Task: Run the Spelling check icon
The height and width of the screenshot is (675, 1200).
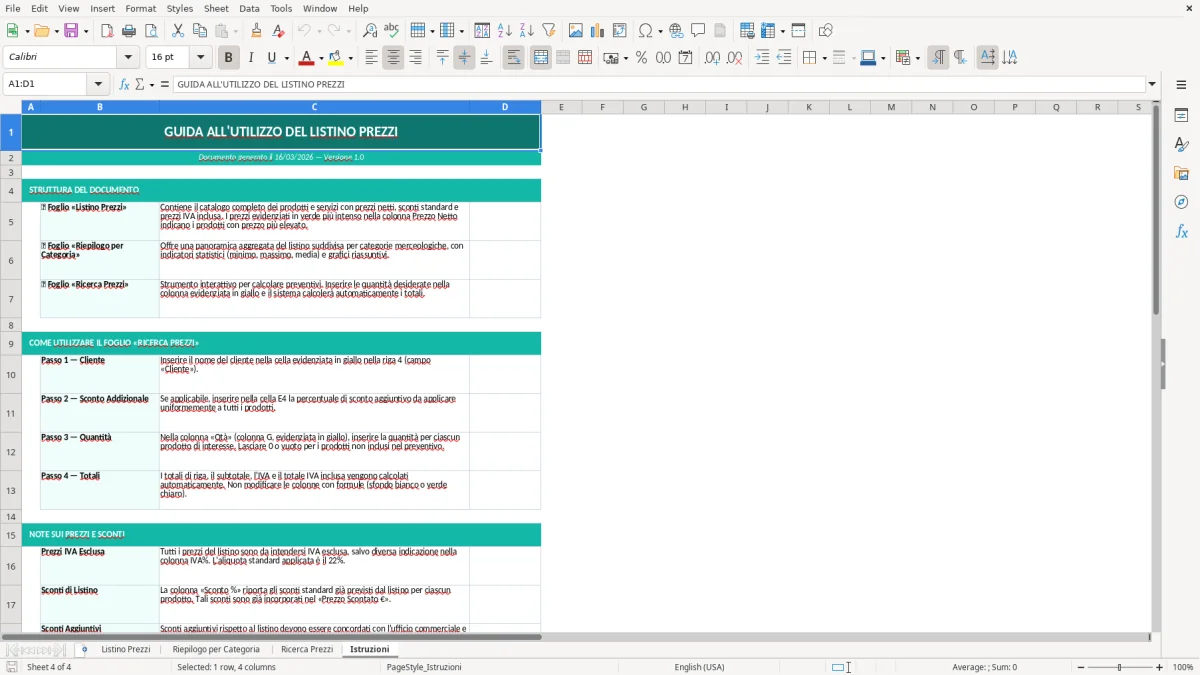Action: (x=392, y=31)
